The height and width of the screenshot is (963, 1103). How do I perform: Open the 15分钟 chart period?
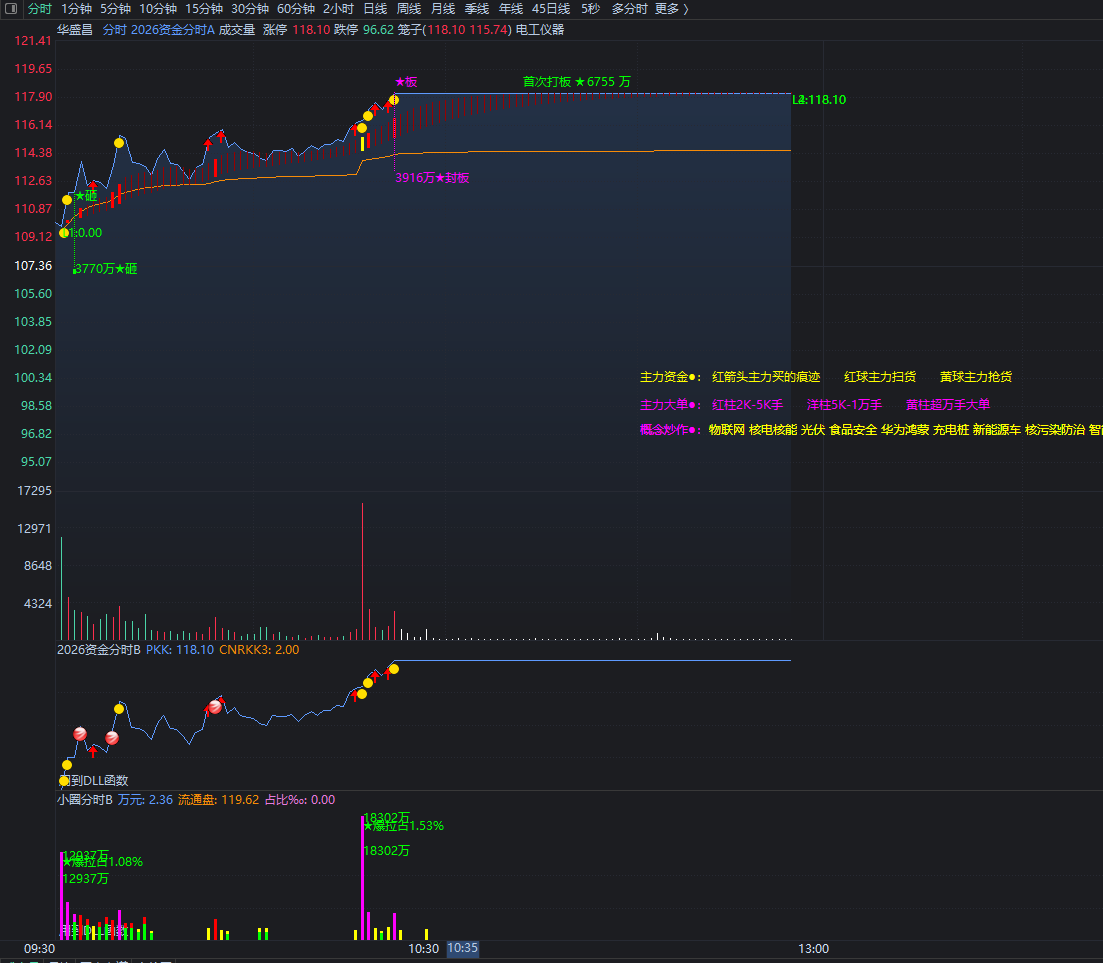tap(203, 9)
